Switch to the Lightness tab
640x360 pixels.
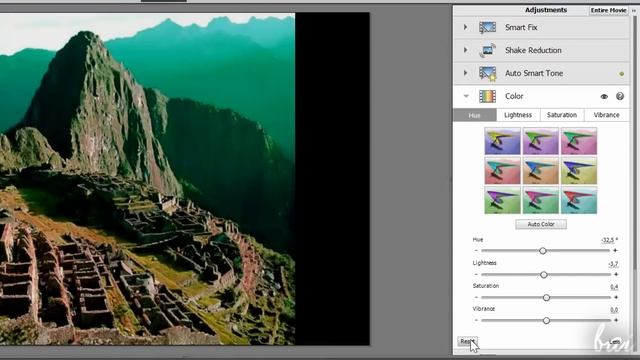tap(518, 115)
